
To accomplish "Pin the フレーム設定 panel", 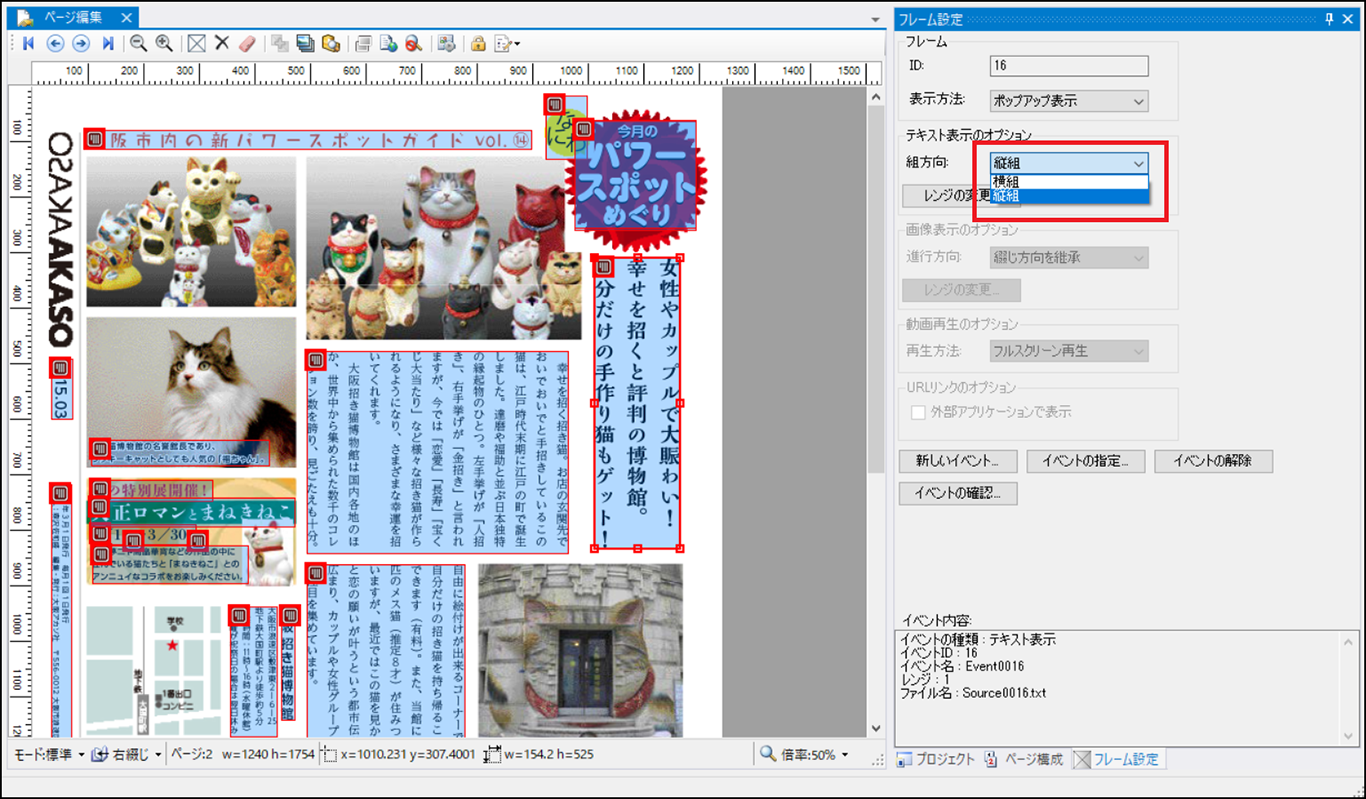I will click(x=1329, y=19).
